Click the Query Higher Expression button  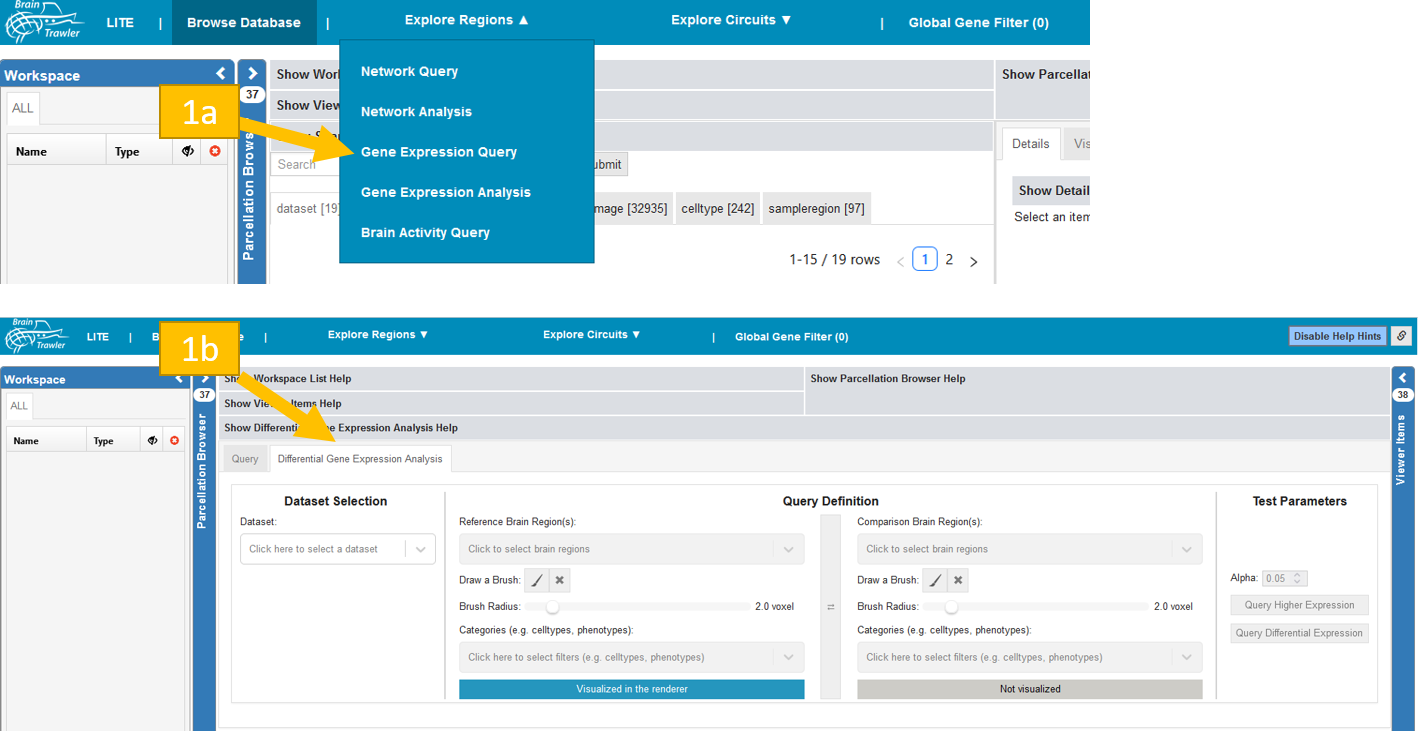(x=1299, y=605)
